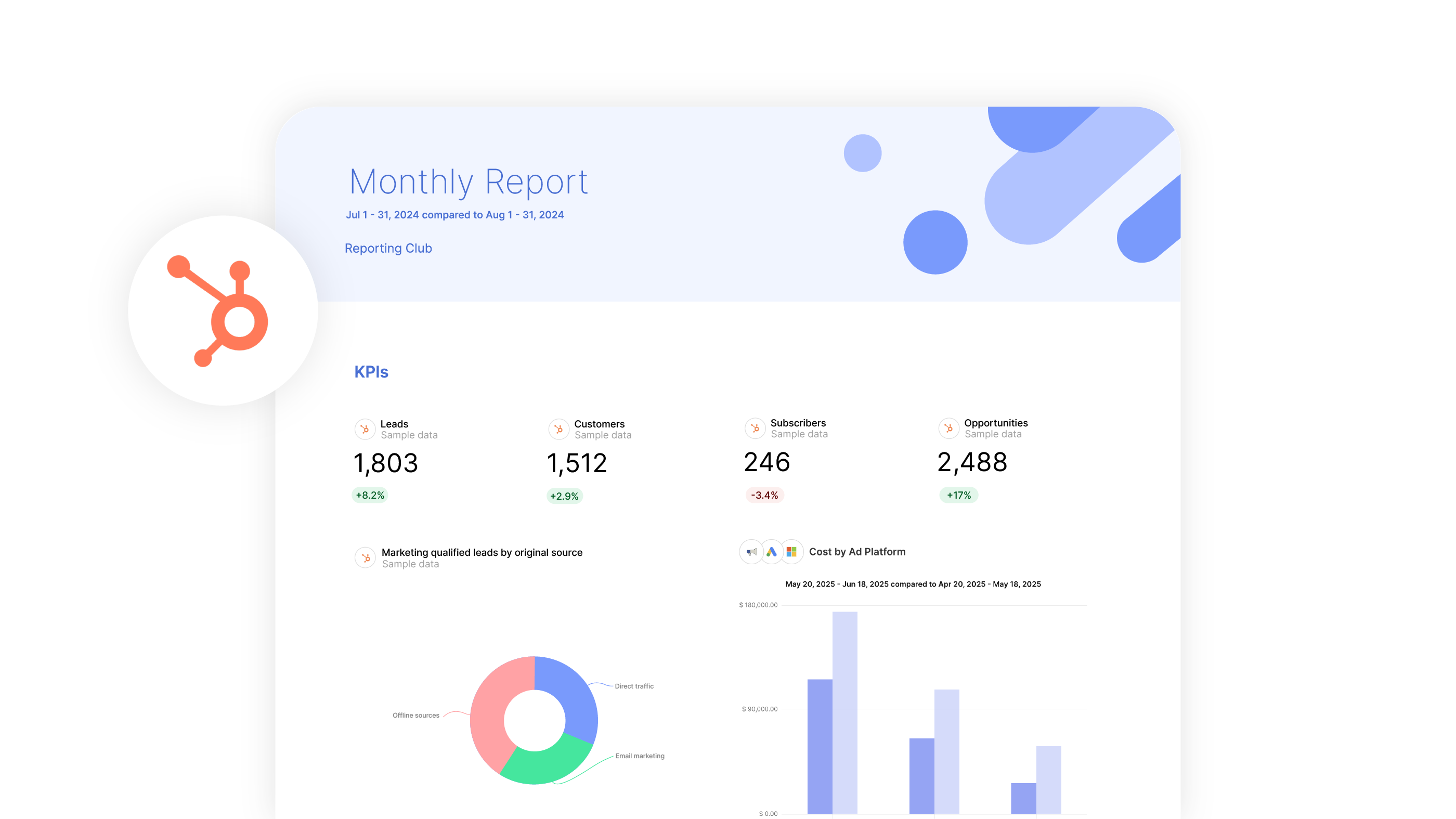Click the +17% Opportunities change badge
This screenshot has height=819, width=1456.
[958, 495]
